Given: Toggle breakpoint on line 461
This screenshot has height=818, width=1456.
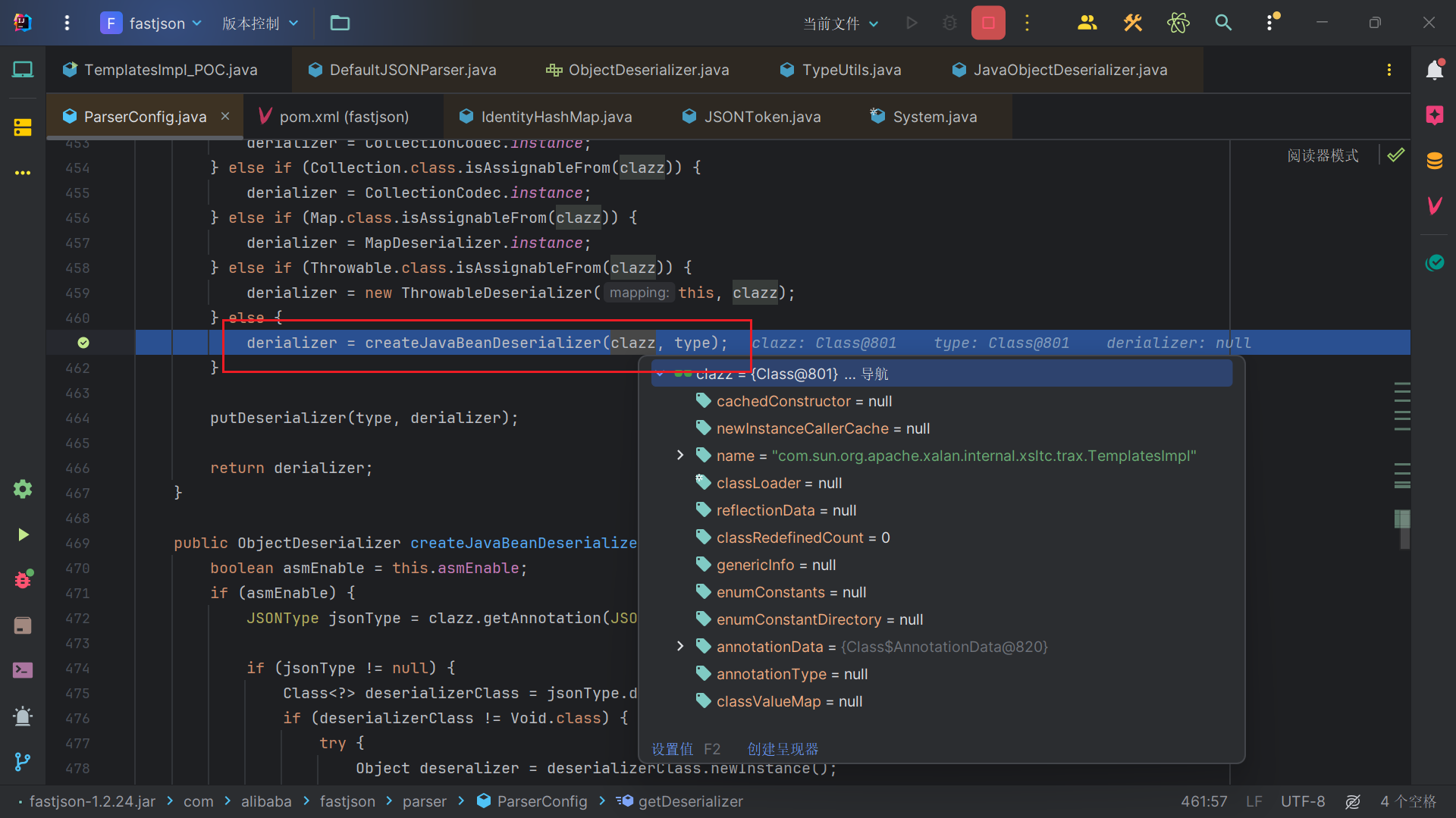Looking at the screenshot, I should [83, 343].
